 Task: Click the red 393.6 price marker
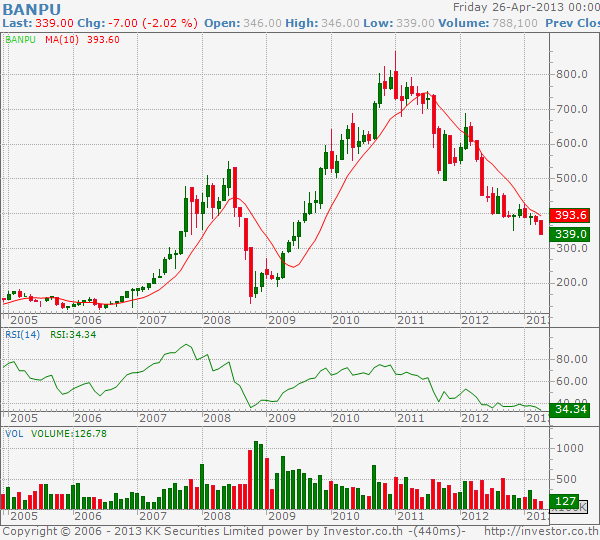(569, 215)
